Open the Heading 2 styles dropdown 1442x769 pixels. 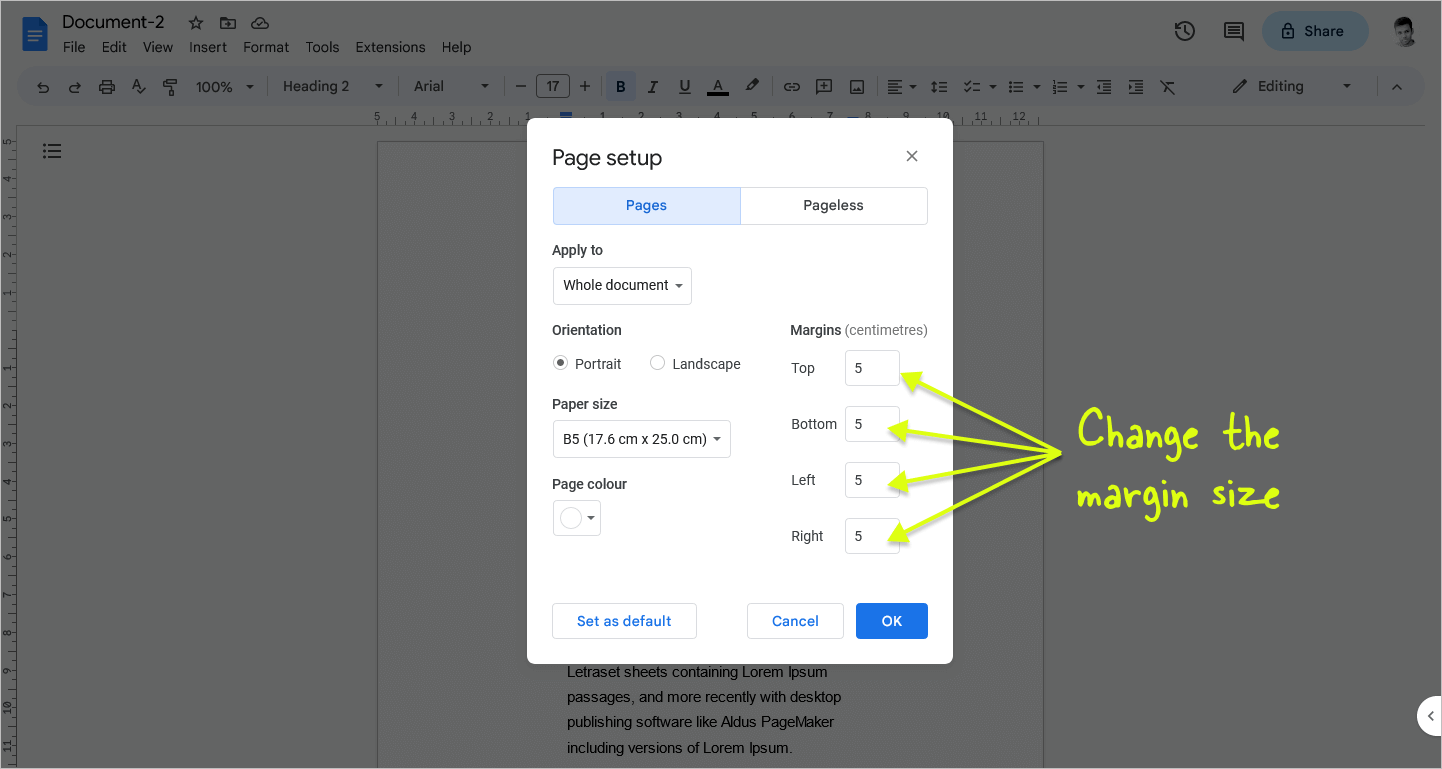tap(331, 86)
